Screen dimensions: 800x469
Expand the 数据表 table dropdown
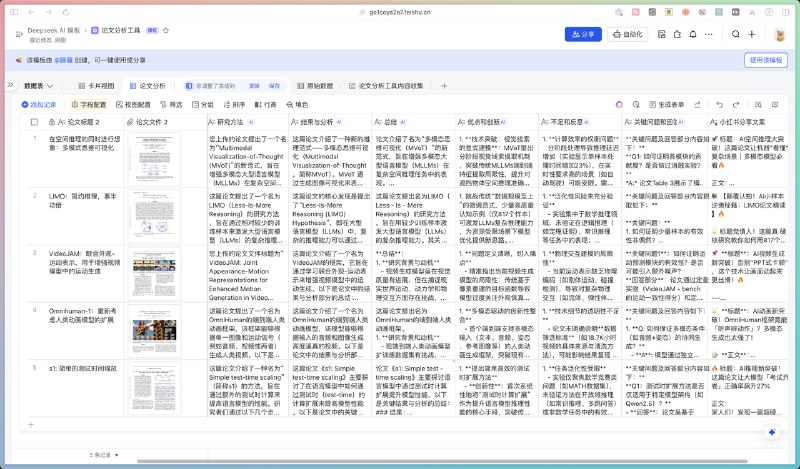pyautogui.click(x=38, y=86)
